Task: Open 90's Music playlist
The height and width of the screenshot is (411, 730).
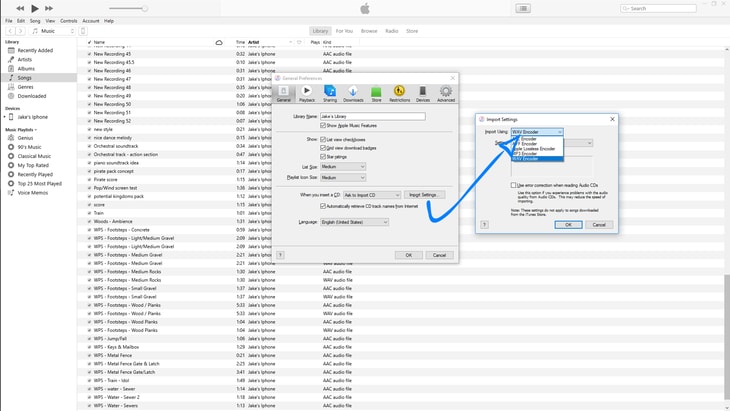Action: 29,147
